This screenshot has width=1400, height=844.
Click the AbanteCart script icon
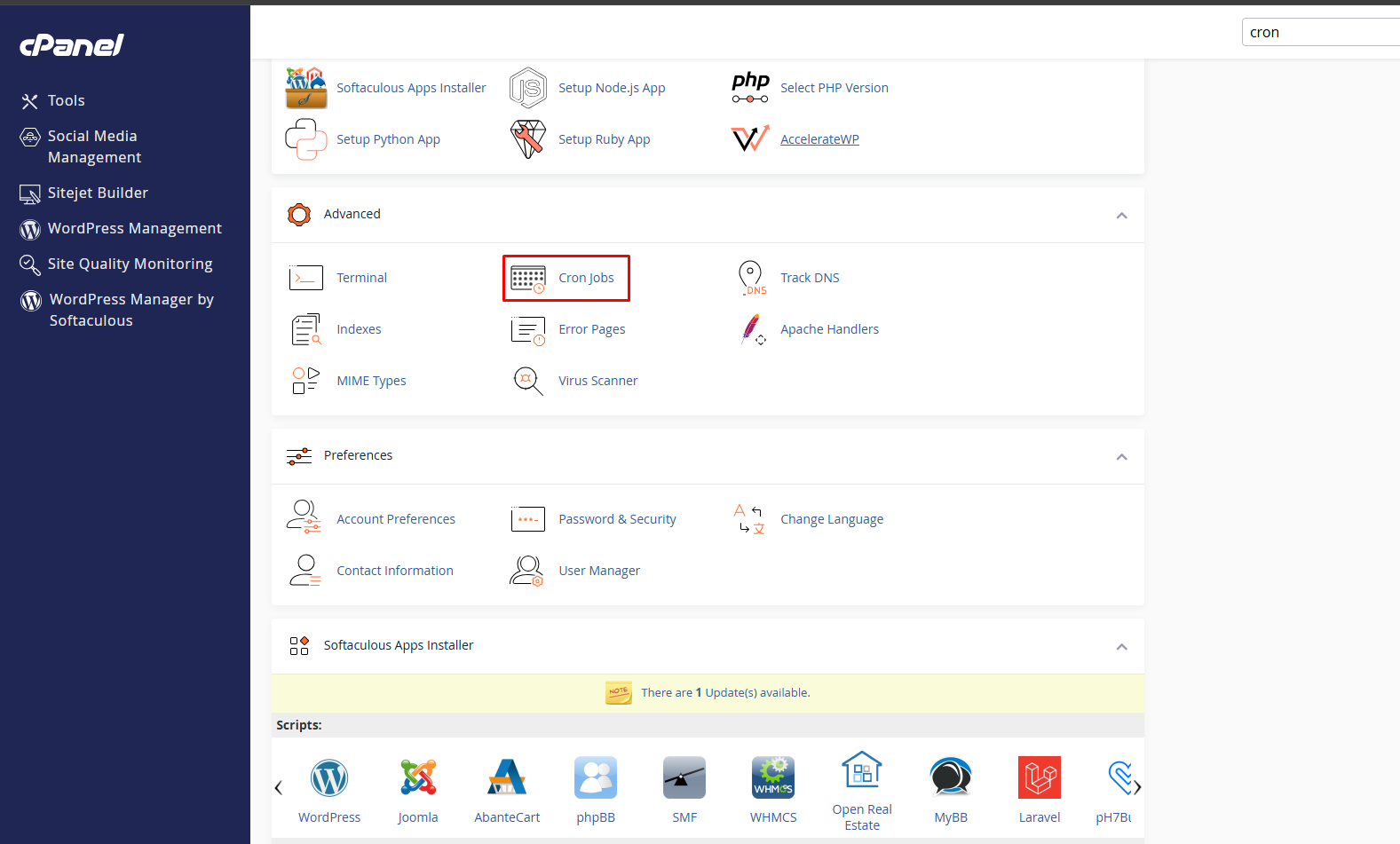[x=507, y=778]
